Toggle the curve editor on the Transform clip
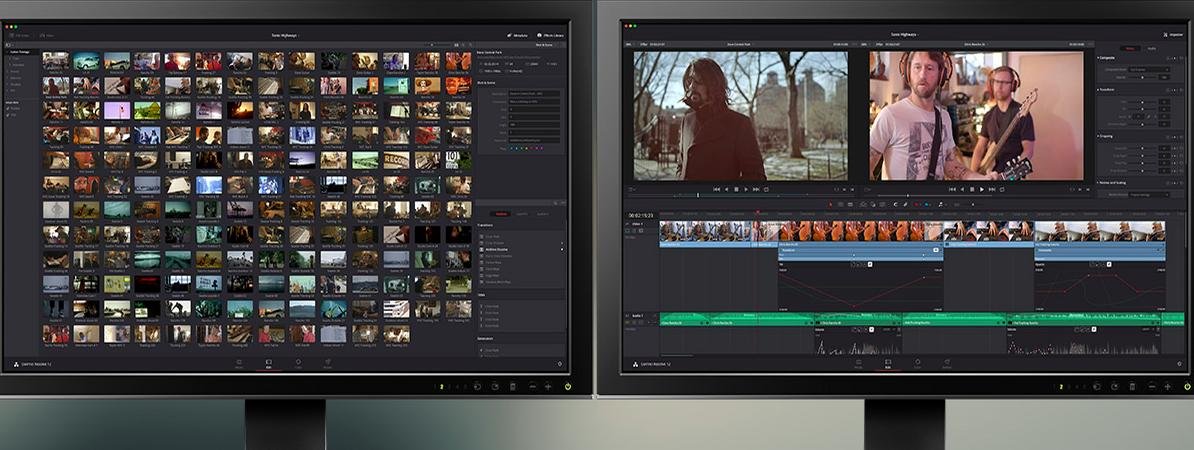1194x450 pixels. 936,250
